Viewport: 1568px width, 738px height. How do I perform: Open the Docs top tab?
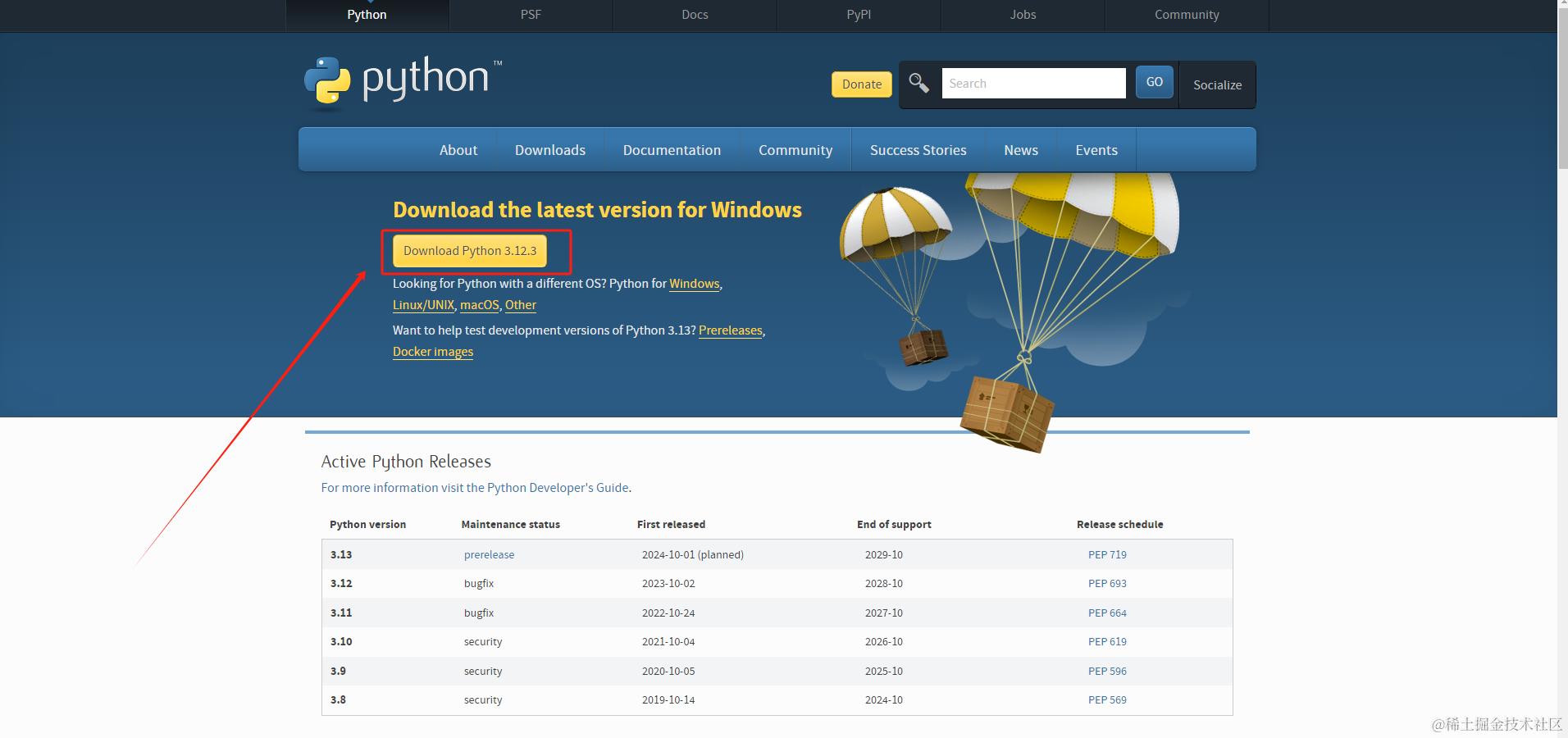click(695, 15)
